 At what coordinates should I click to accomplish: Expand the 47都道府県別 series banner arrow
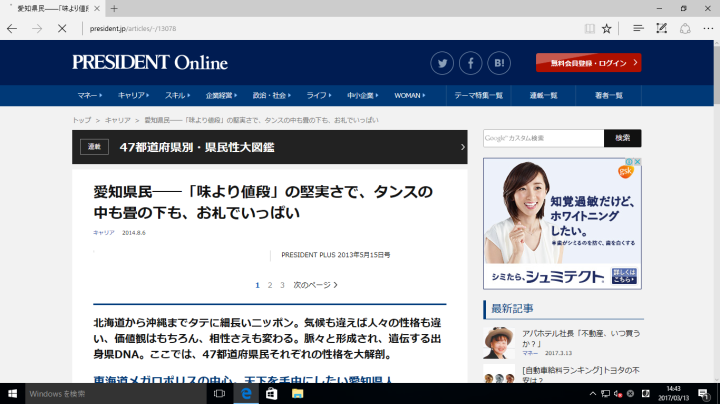[462, 147]
